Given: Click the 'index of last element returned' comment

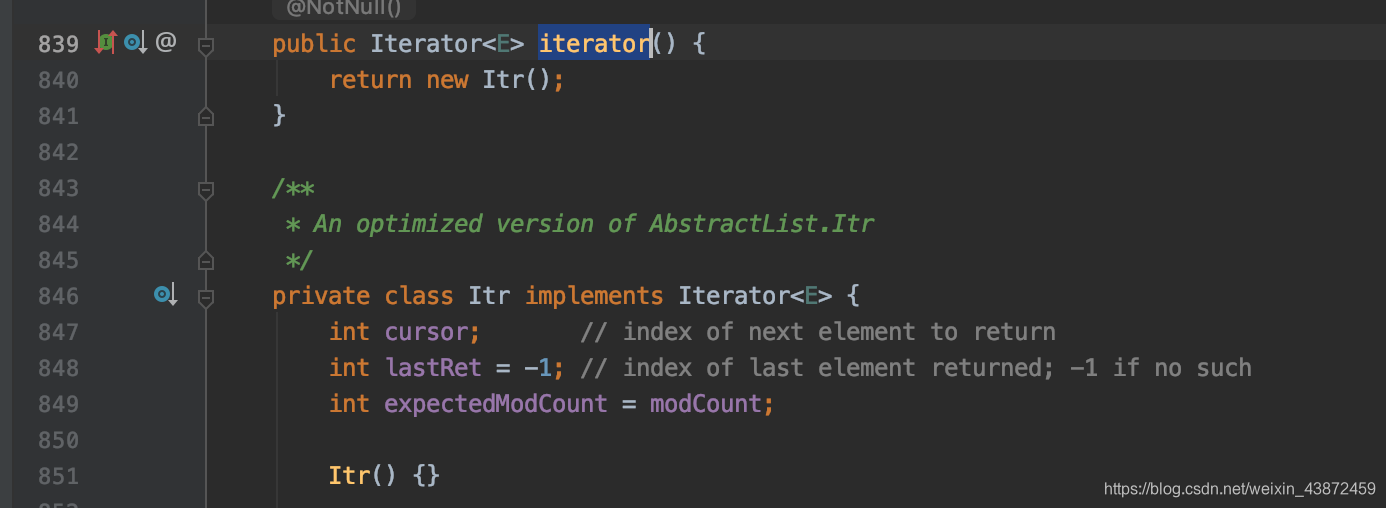Looking at the screenshot, I should pyautogui.click(x=840, y=368).
